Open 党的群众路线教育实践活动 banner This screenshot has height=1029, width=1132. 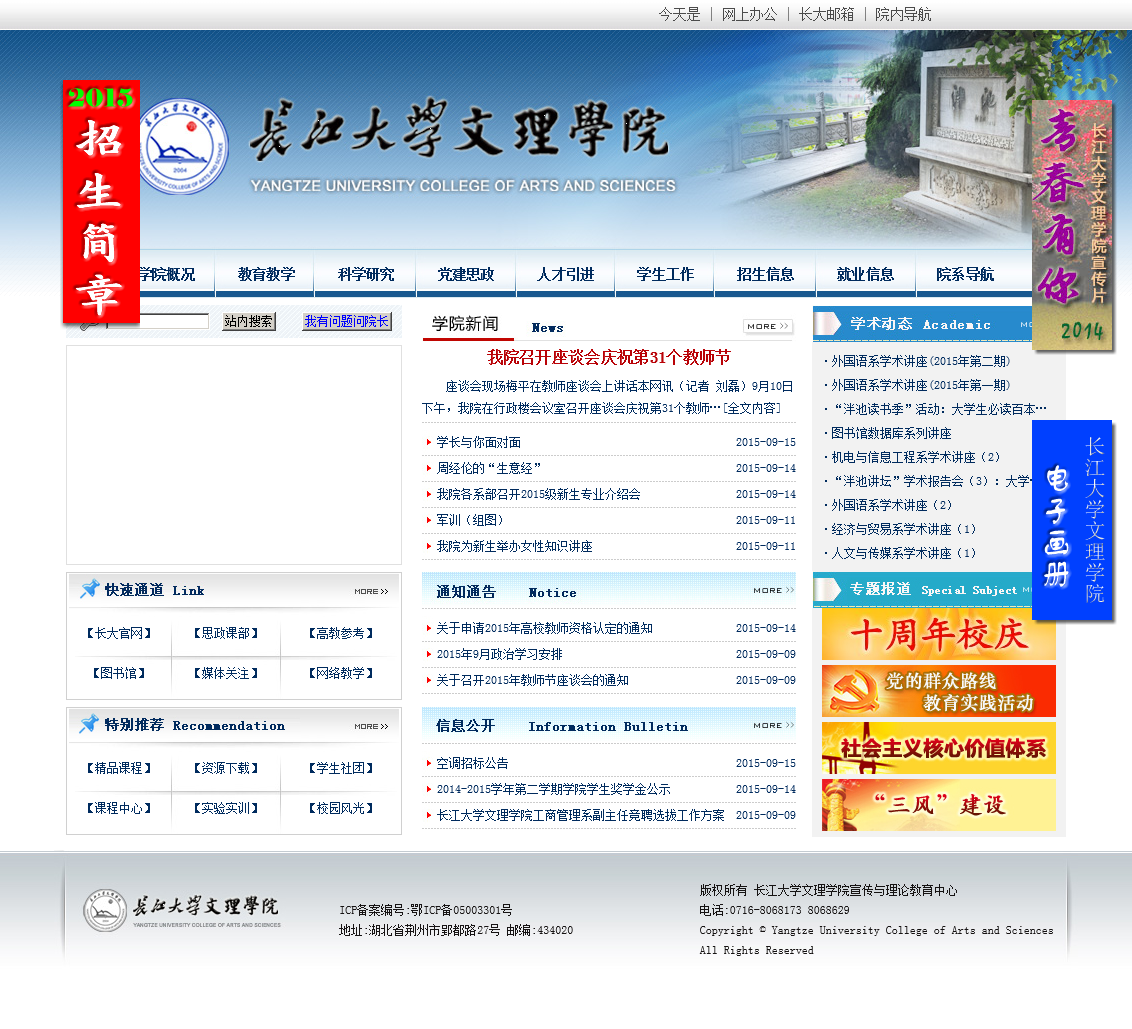click(x=939, y=691)
